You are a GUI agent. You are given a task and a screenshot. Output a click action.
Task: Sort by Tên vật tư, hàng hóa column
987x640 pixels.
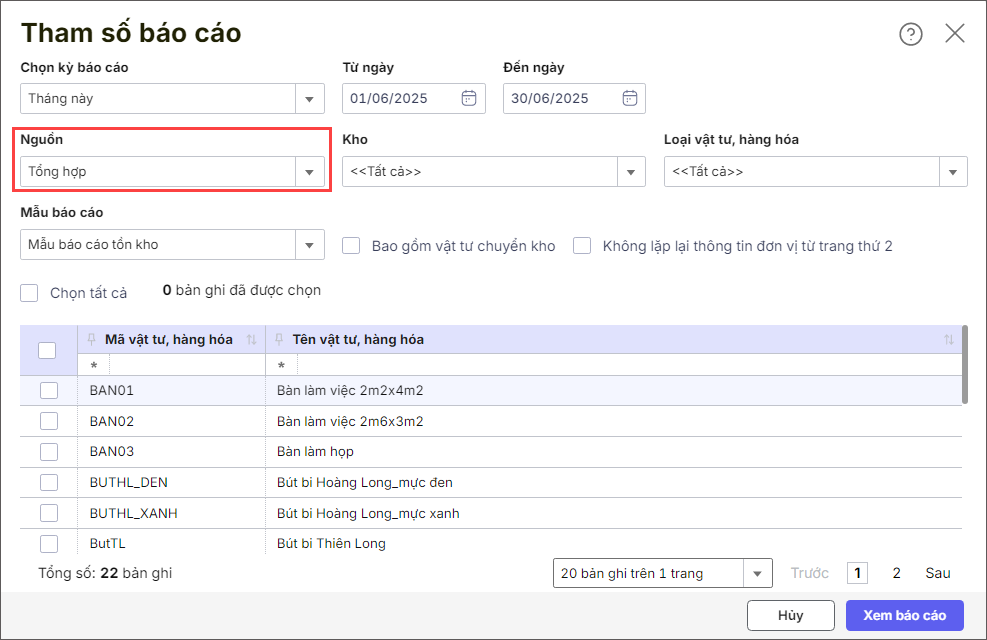point(948,340)
